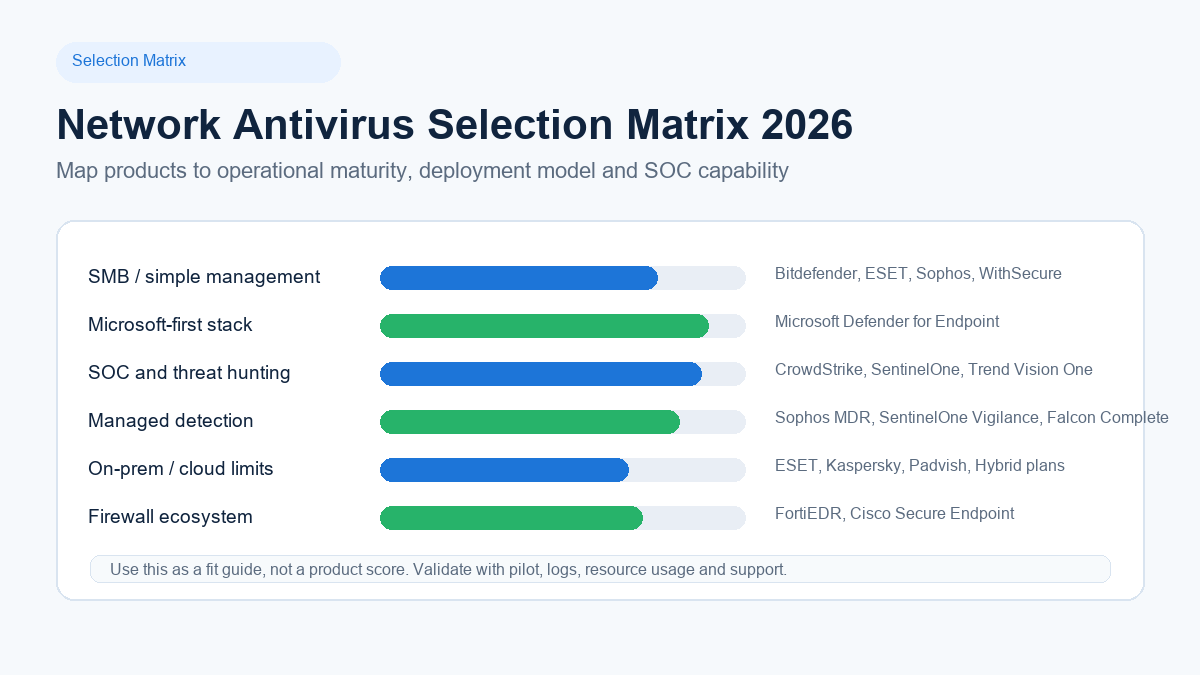Click the SMB / simple management label

point(204,277)
